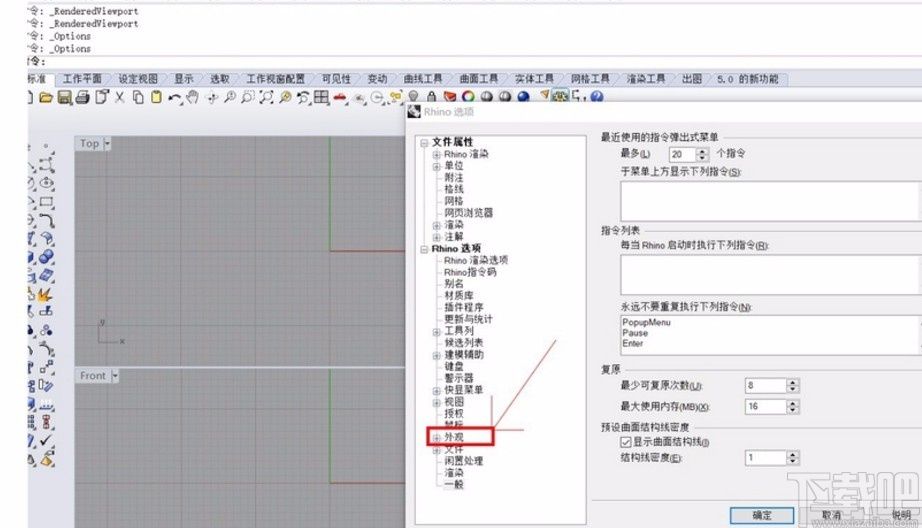Increase the 结构线密度 spinner value
Image resolution: width=922 pixels, height=528 pixels.
pos(793,454)
